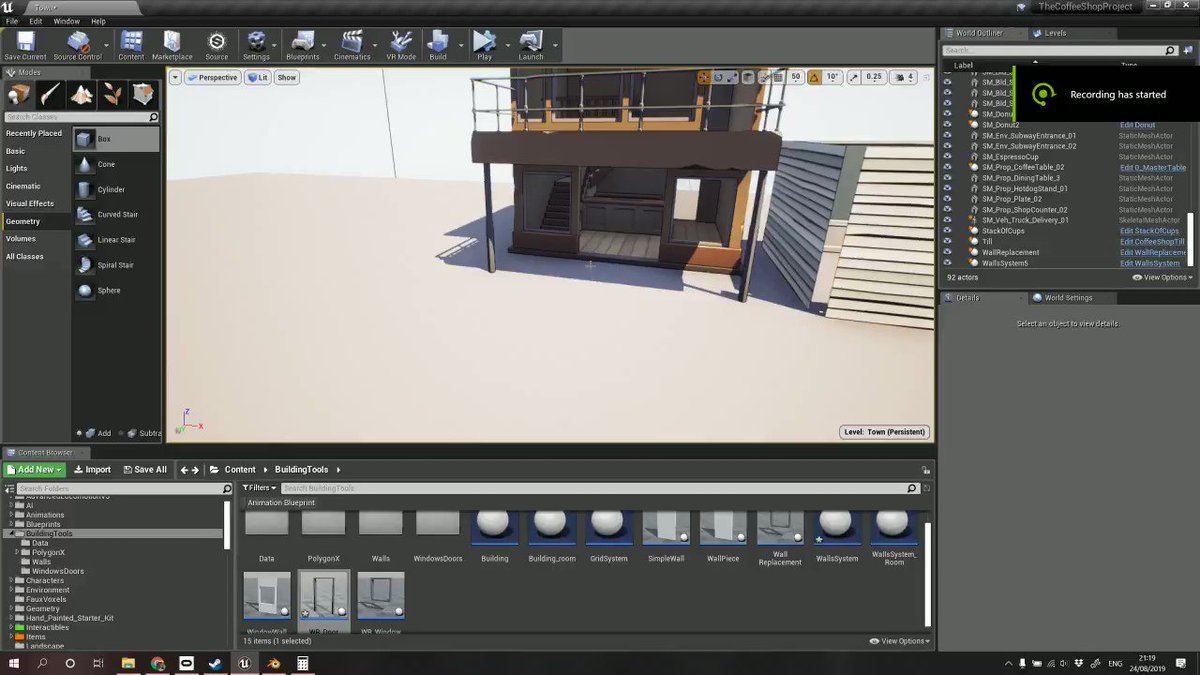1200x675 pixels.
Task: Toggle visibility of SM_EspressoCup actor
Action: point(948,157)
